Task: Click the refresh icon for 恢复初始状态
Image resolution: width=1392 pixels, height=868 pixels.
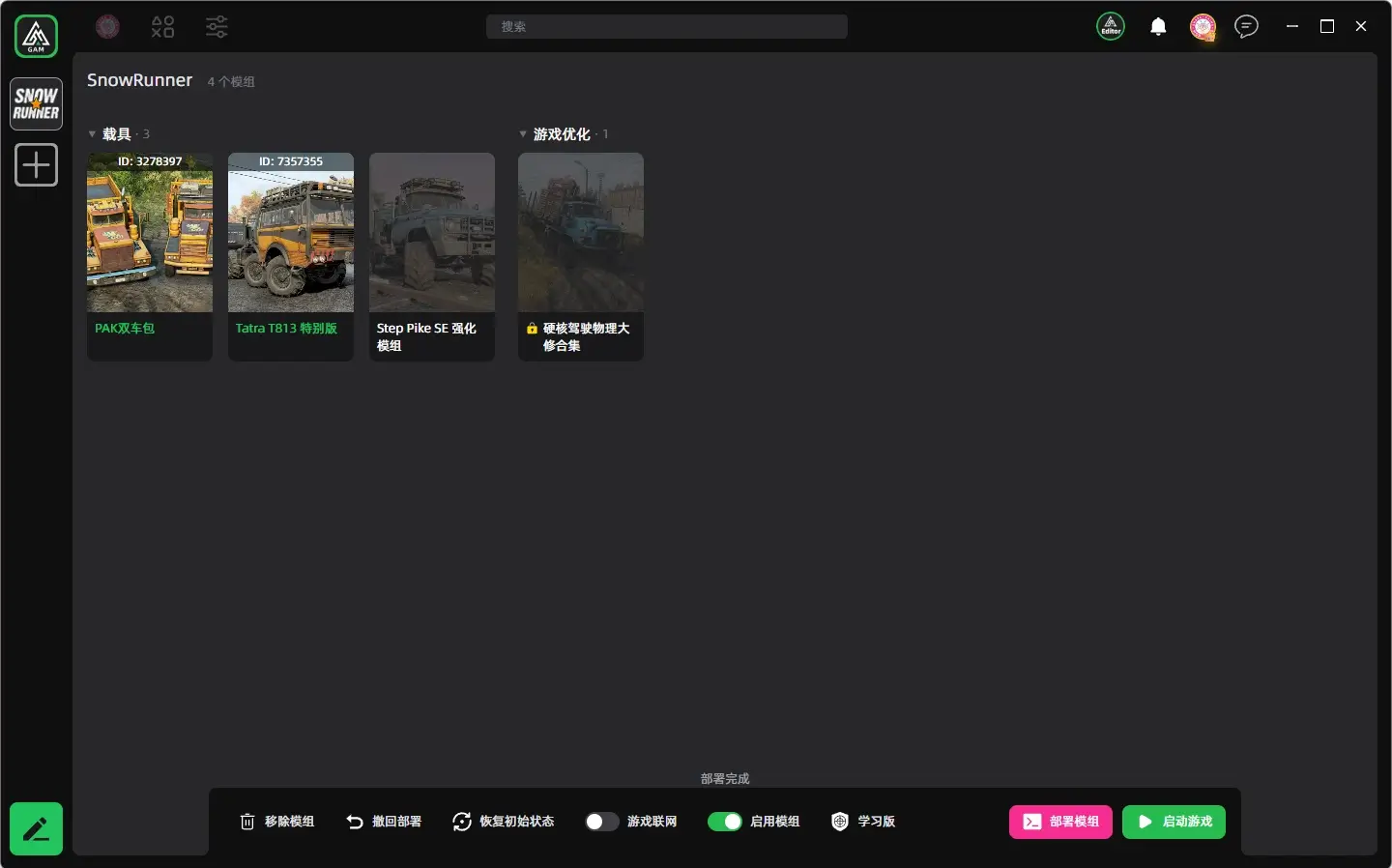Action: coord(462,822)
